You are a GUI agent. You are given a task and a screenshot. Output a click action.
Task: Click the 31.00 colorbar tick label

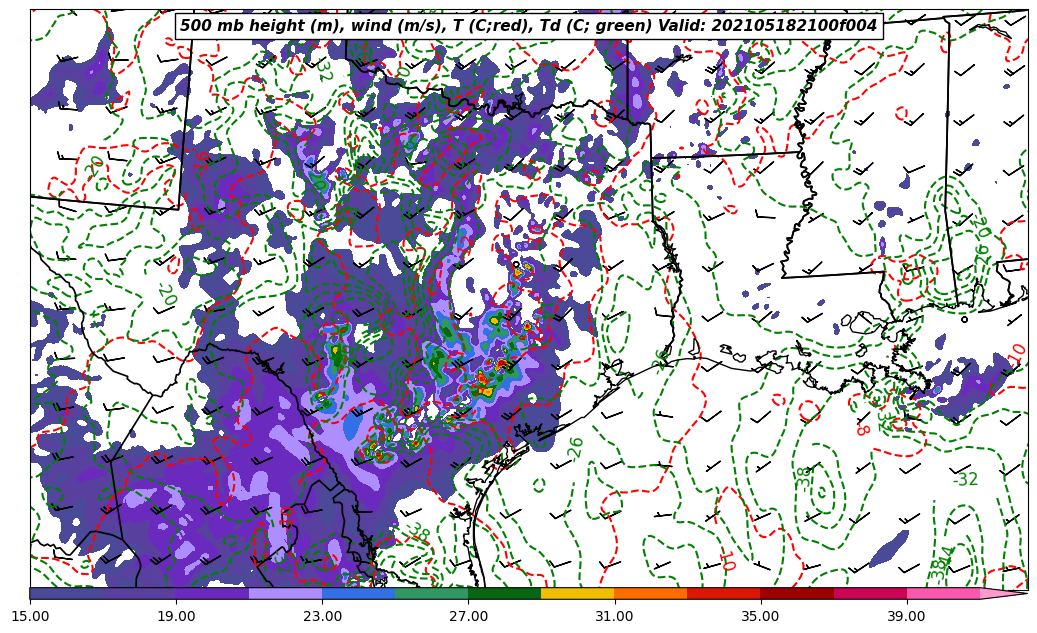[x=614, y=616]
